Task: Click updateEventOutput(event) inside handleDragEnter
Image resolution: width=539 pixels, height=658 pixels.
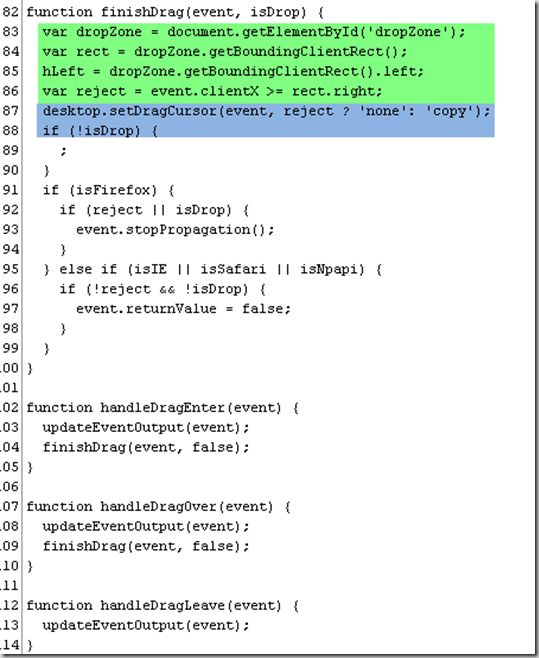Action: [146, 427]
